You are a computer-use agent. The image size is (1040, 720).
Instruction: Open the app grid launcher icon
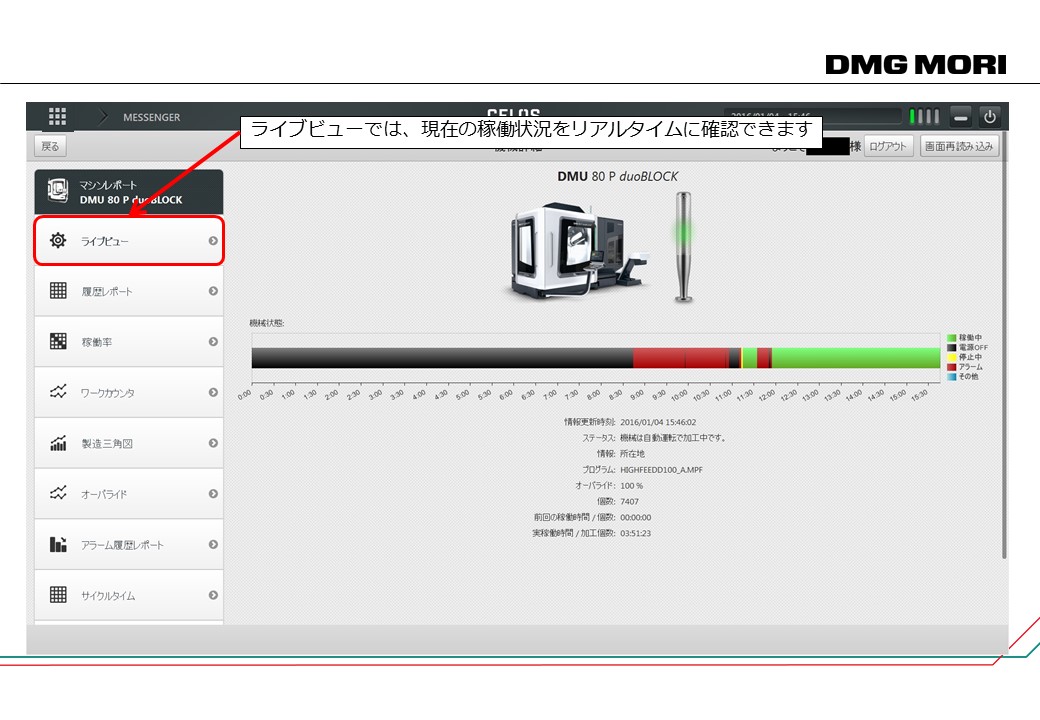click(x=57, y=117)
